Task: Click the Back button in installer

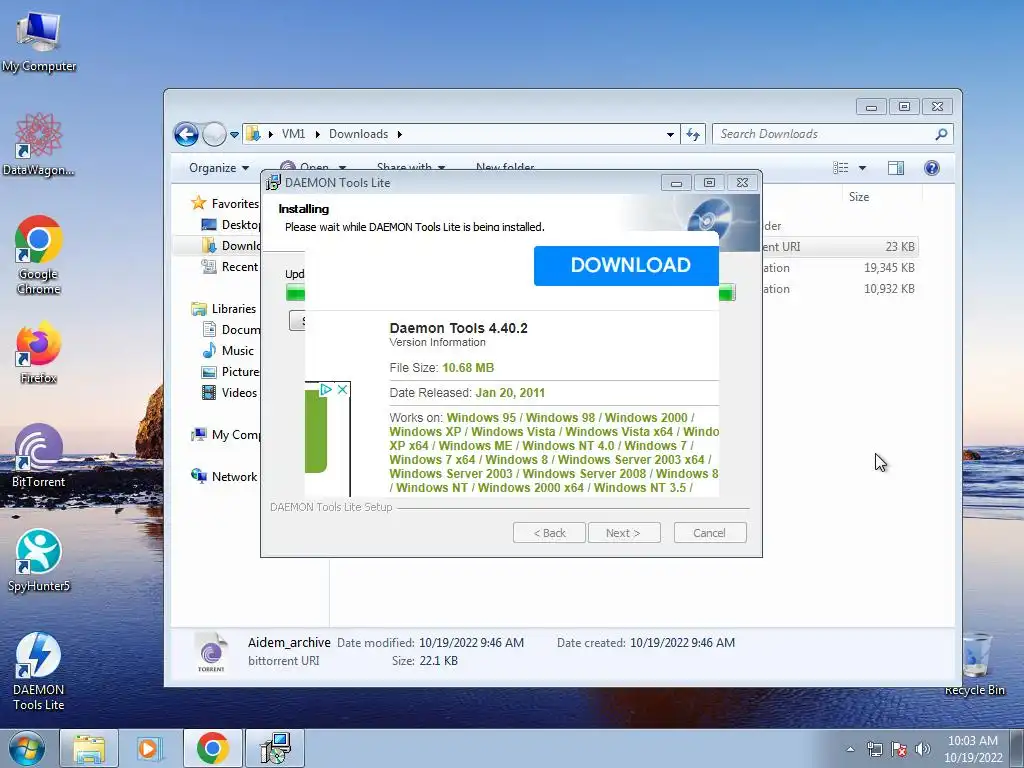Action: click(549, 533)
